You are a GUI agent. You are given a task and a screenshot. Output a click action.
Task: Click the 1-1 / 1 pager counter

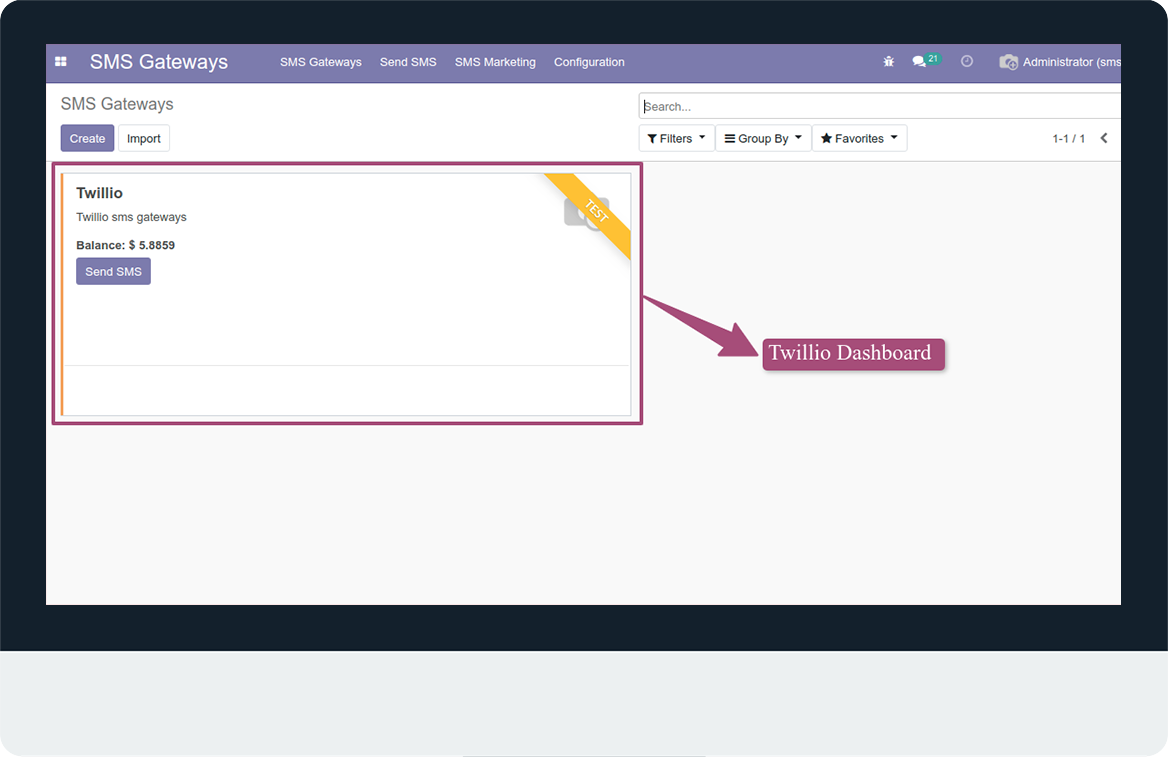click(1068, 139)
